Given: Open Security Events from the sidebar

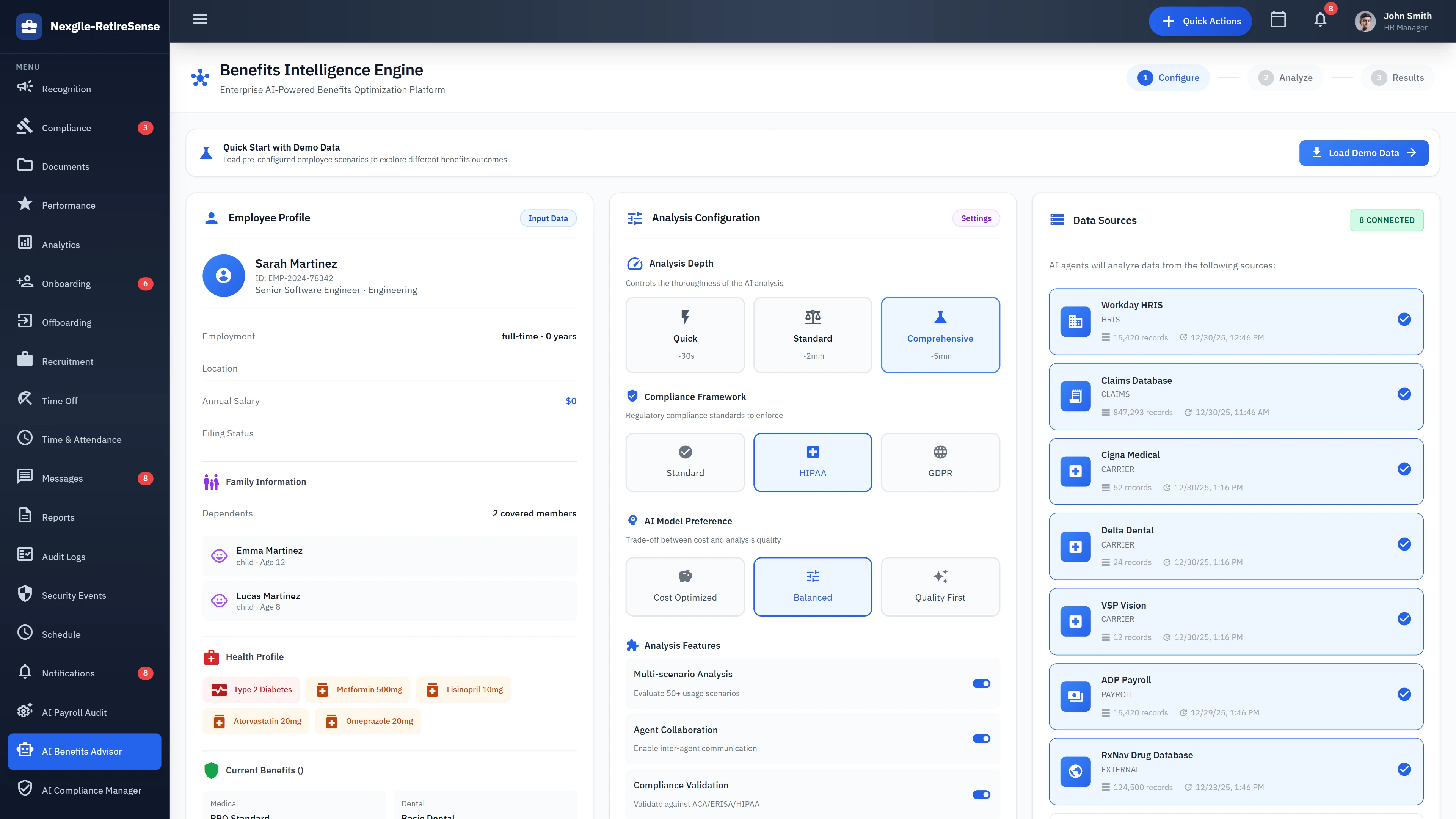Looking at the screenshot, I should pyautogui.click(x=25, y=595).
